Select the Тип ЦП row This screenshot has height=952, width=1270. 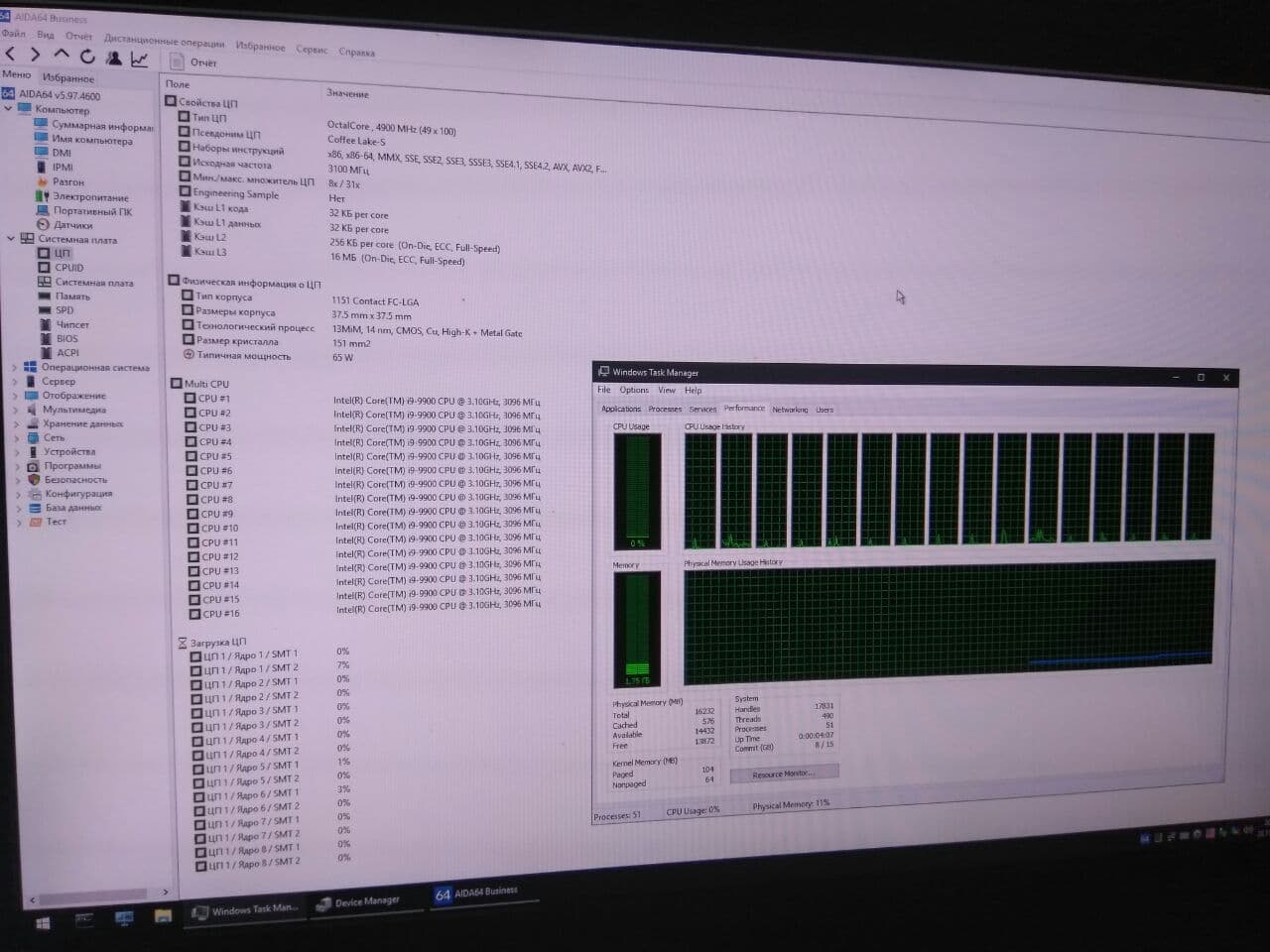pyautogui.click(x=209, y=118)
